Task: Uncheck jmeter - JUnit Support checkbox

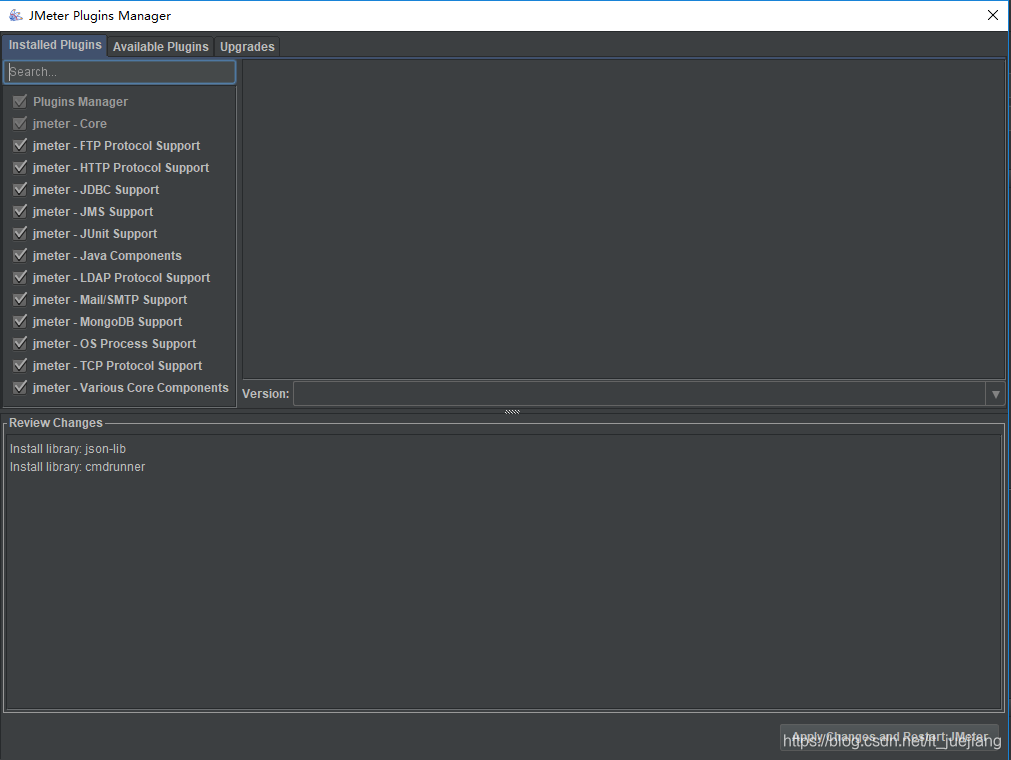Action: click(x=20, y=233)
